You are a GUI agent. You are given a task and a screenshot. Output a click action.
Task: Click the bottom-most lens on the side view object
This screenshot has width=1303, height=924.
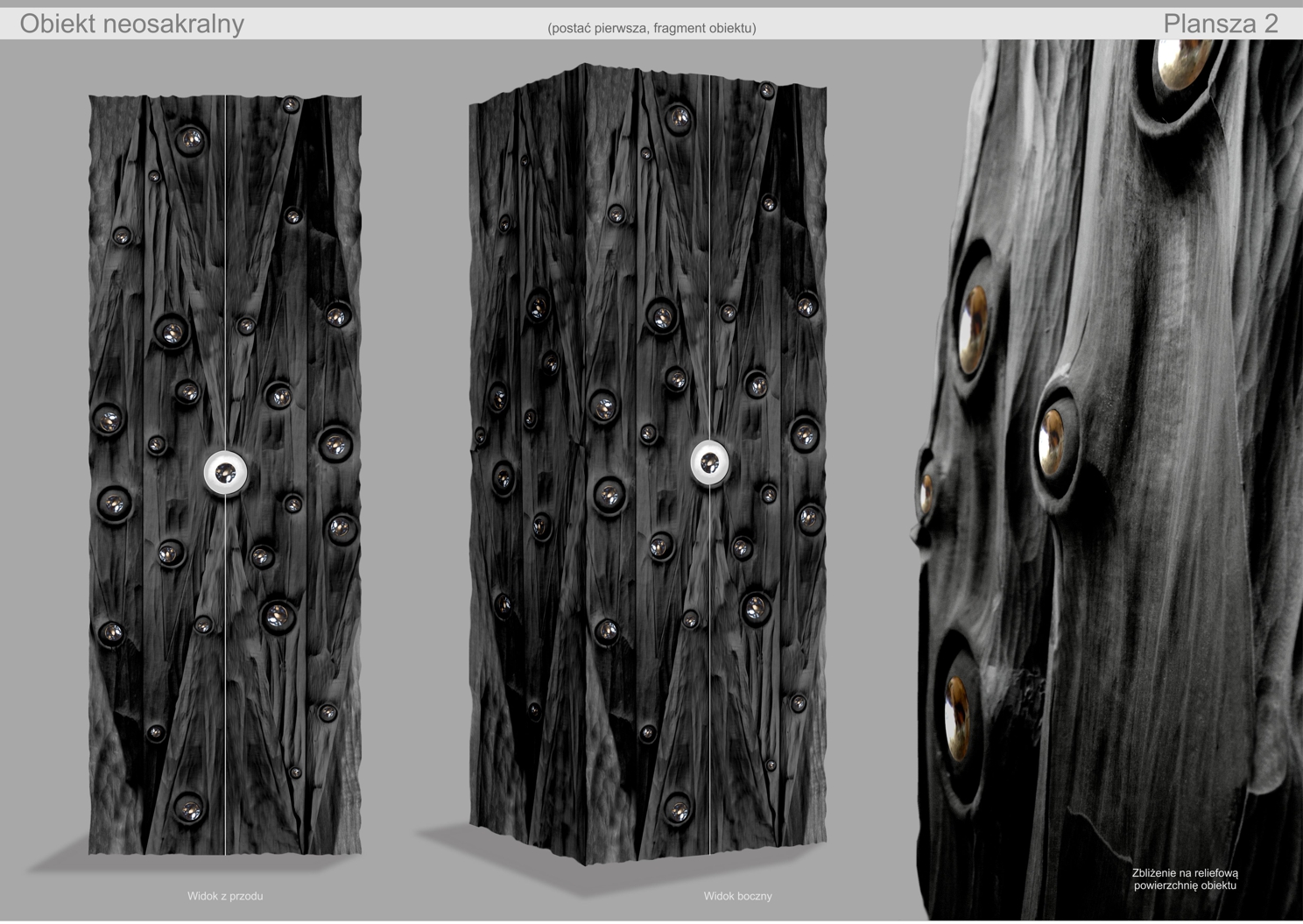pyautogui.click(x=677, y=808)
